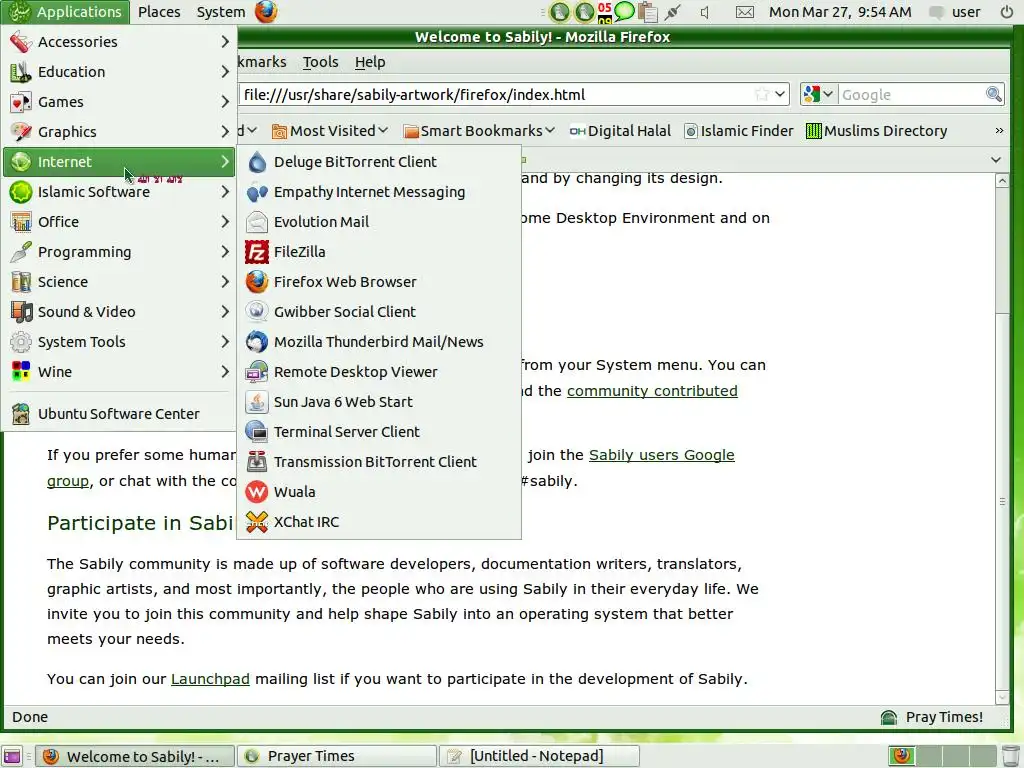
Task: Open the Sound & Video submenu
Action: point(120,312)
